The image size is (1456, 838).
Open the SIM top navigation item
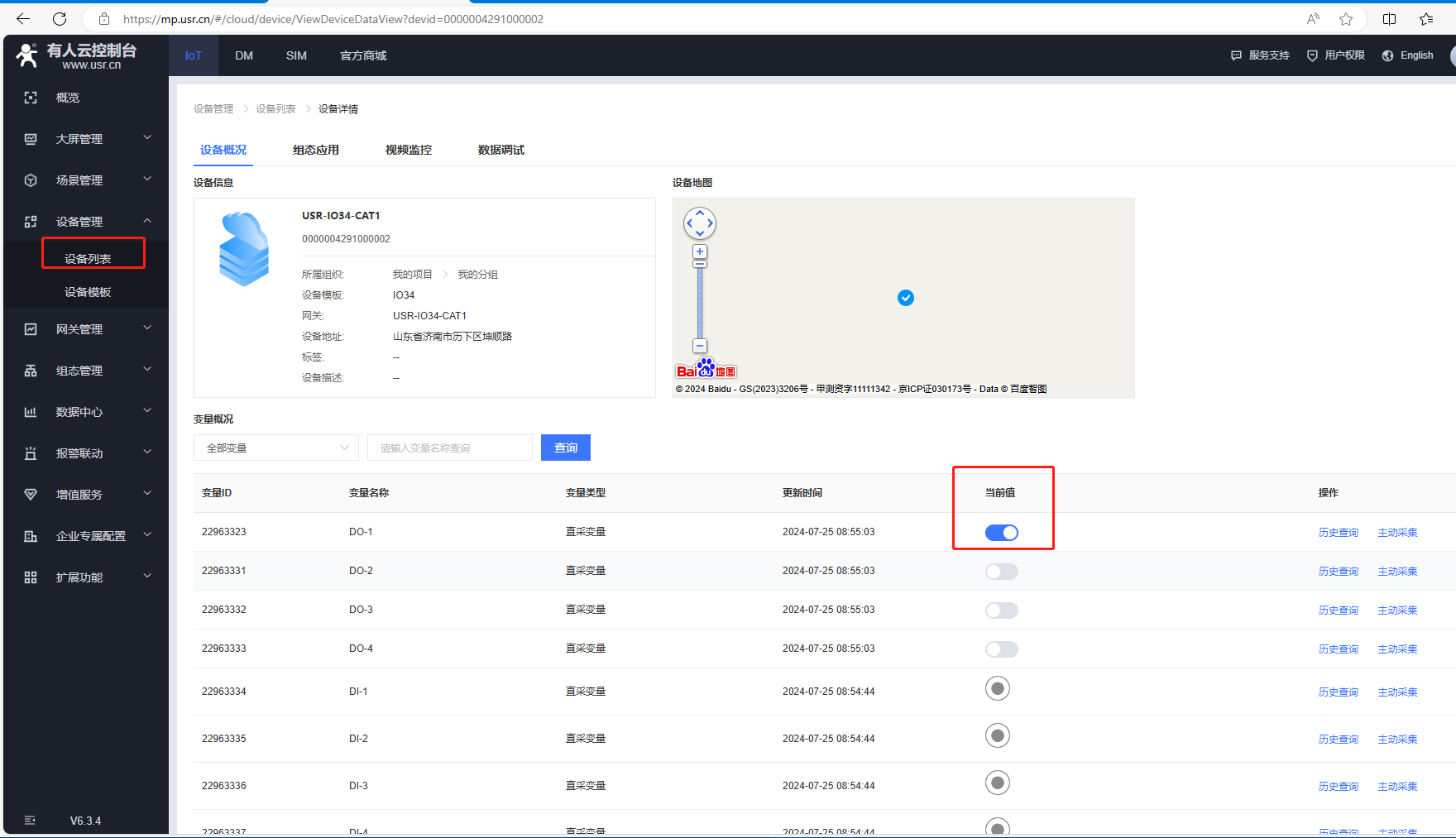point(296,55)
